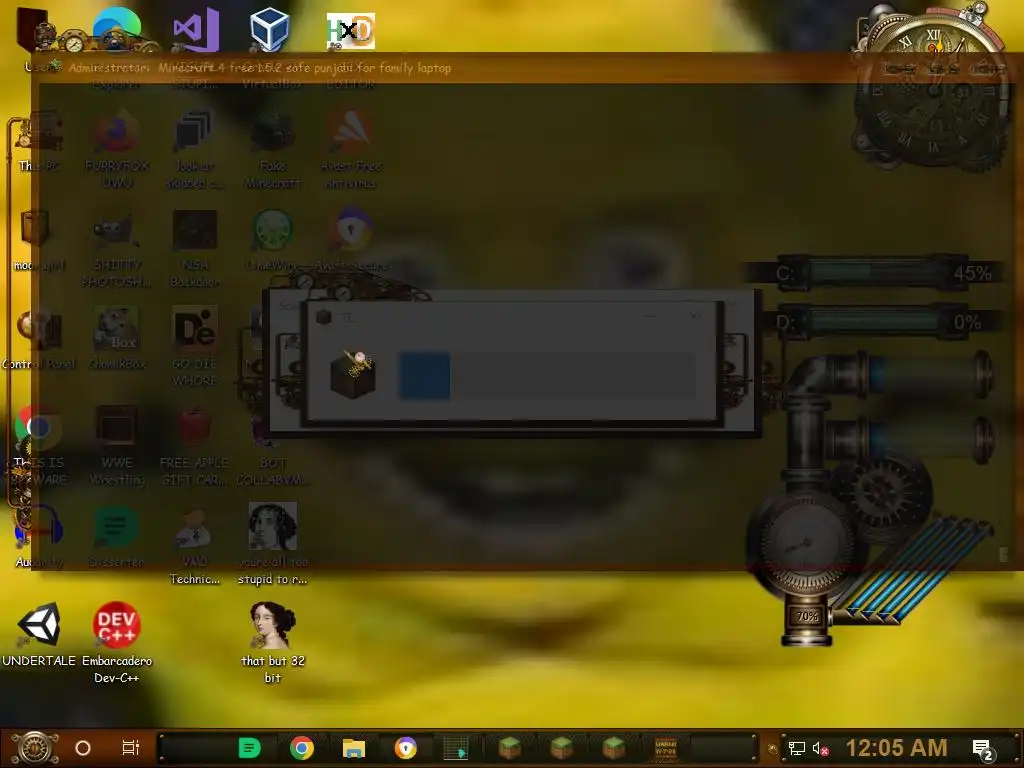Open the green Dissenter taskbar icon
Screen dimensions: 1024x768
coord(249,748)
